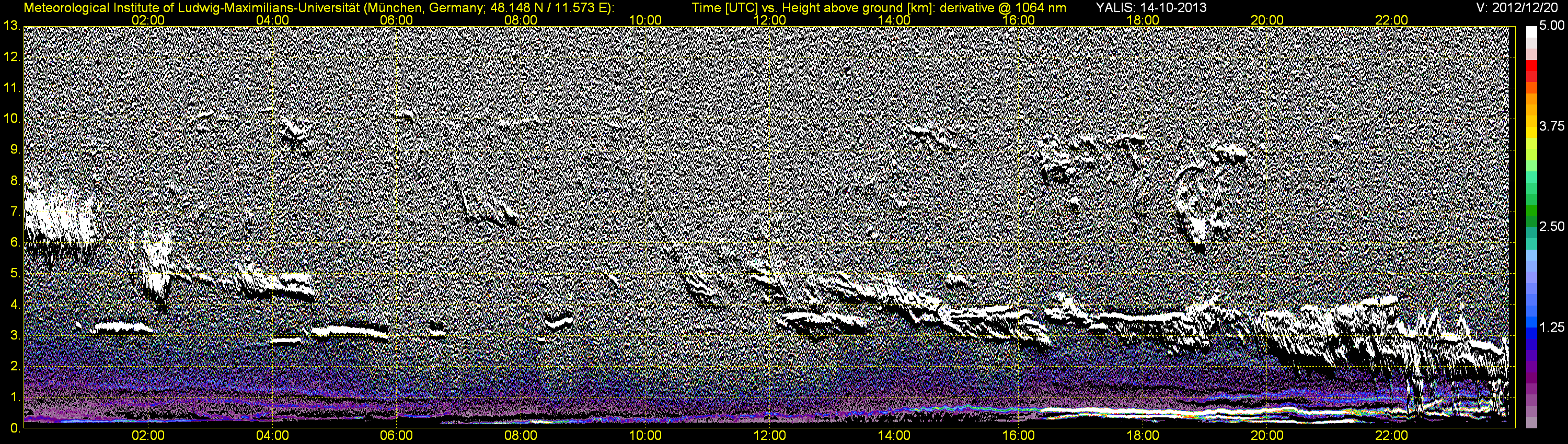Click the 5.00 color scale value
Viewport: 1568px width, 444px height.
(x=1552, y=26)
